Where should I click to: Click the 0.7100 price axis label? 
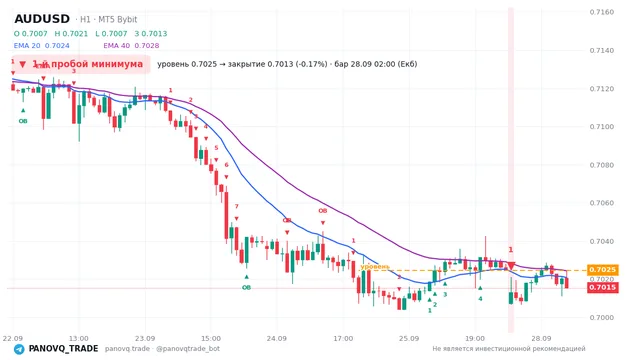(602, 127)
